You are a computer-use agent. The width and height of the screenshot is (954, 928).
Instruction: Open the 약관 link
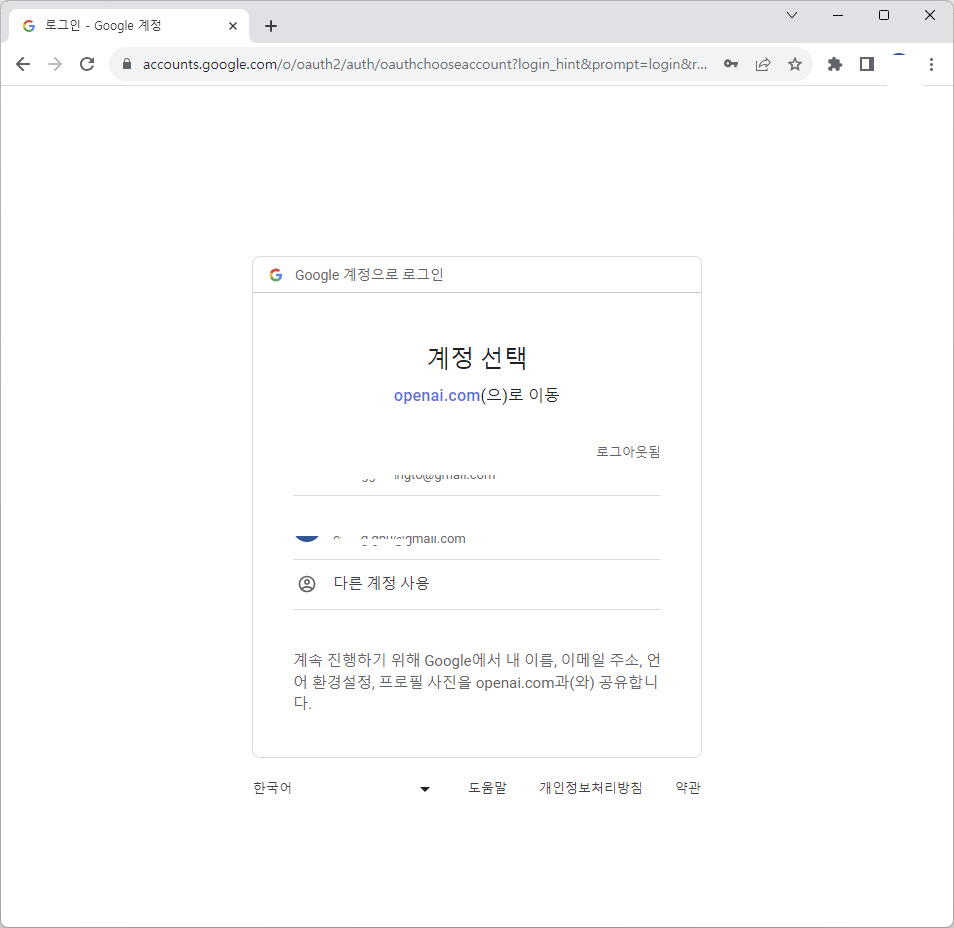coord(688,788)
